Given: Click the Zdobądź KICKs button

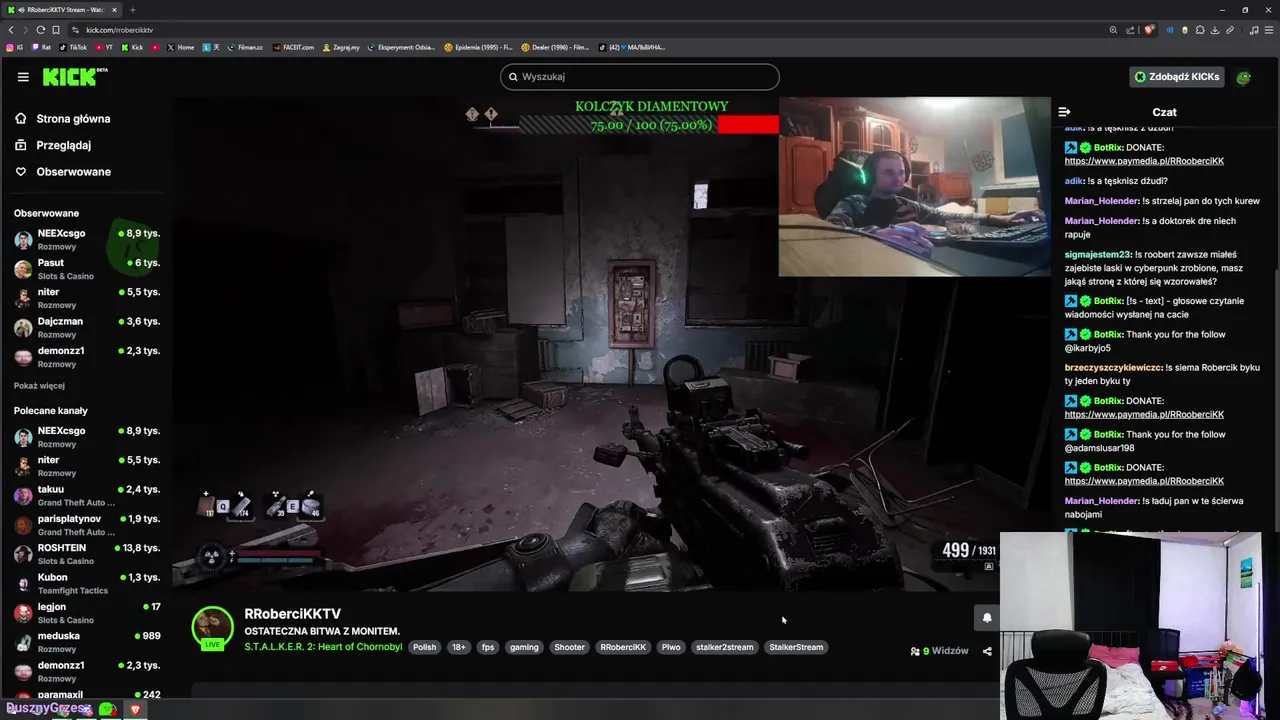Looking at the screenshot, I should [1177, 77].
